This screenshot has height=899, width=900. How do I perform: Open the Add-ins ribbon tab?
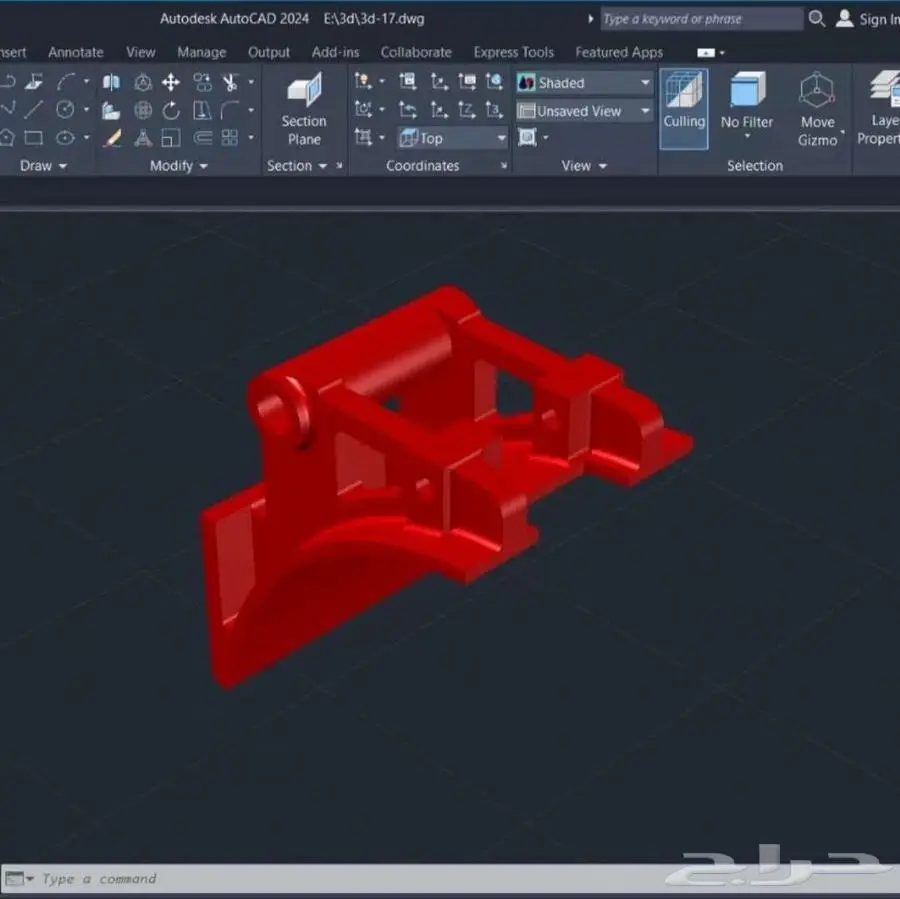click(x=335, y=52)
